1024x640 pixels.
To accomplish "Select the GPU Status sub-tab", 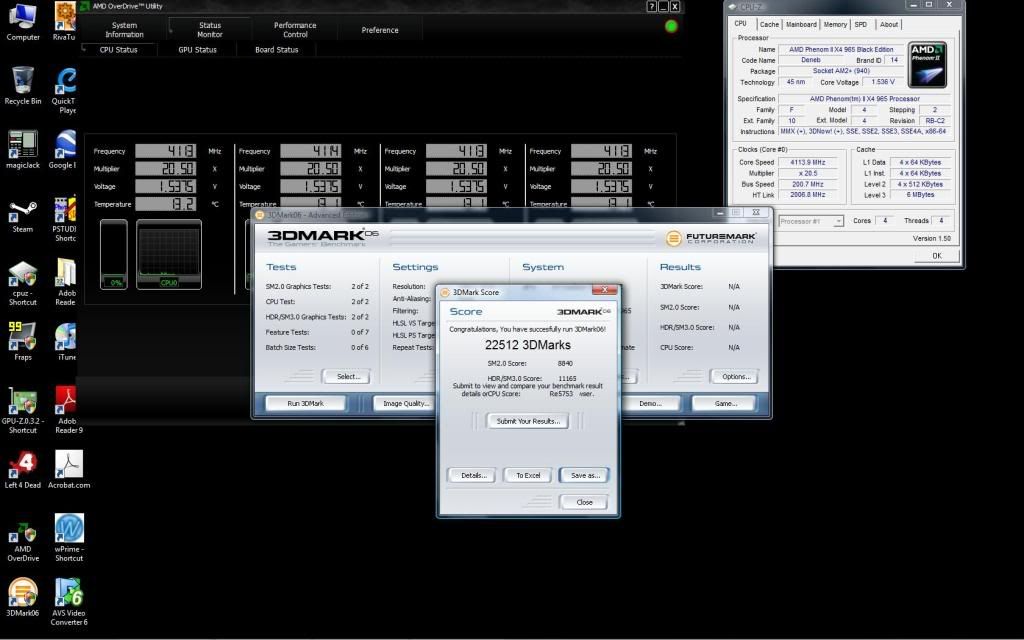I will [197, 50].
